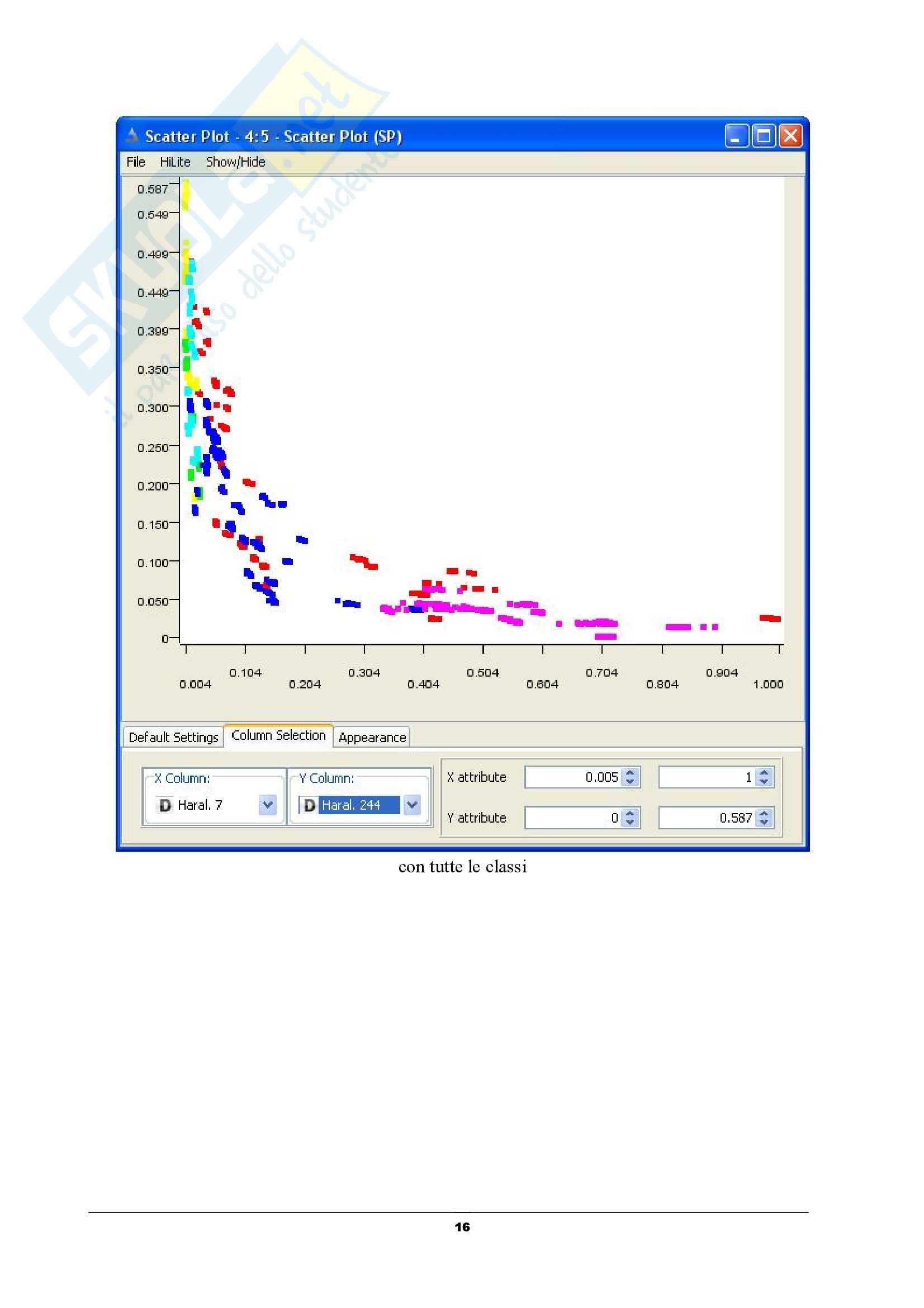Click the D type icon beside Haral. 7

pyautogui.click(x=164, y=805)
